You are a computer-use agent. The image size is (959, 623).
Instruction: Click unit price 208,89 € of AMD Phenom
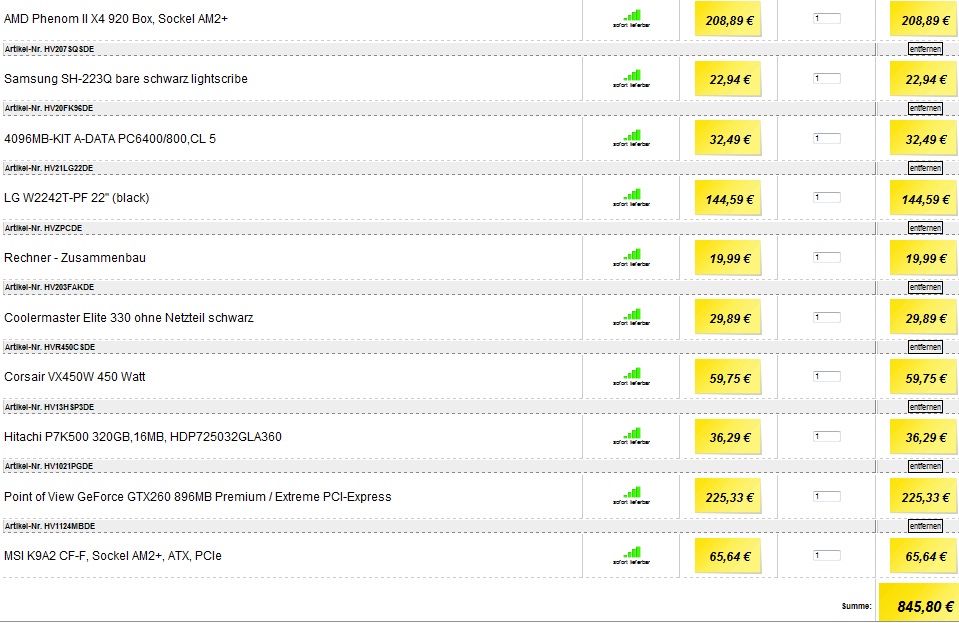[729, 20]
